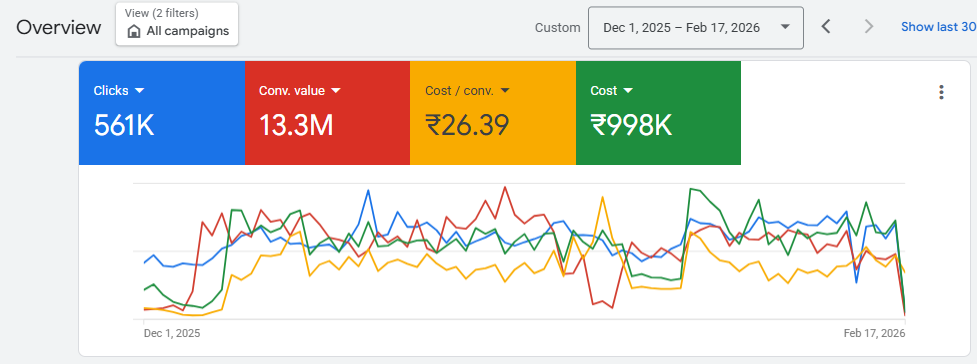Image resolution: width=977 pixels, height=364 pixels.
Task: Click the Feb 17, 2026 axis label
Action: [874, 333]
